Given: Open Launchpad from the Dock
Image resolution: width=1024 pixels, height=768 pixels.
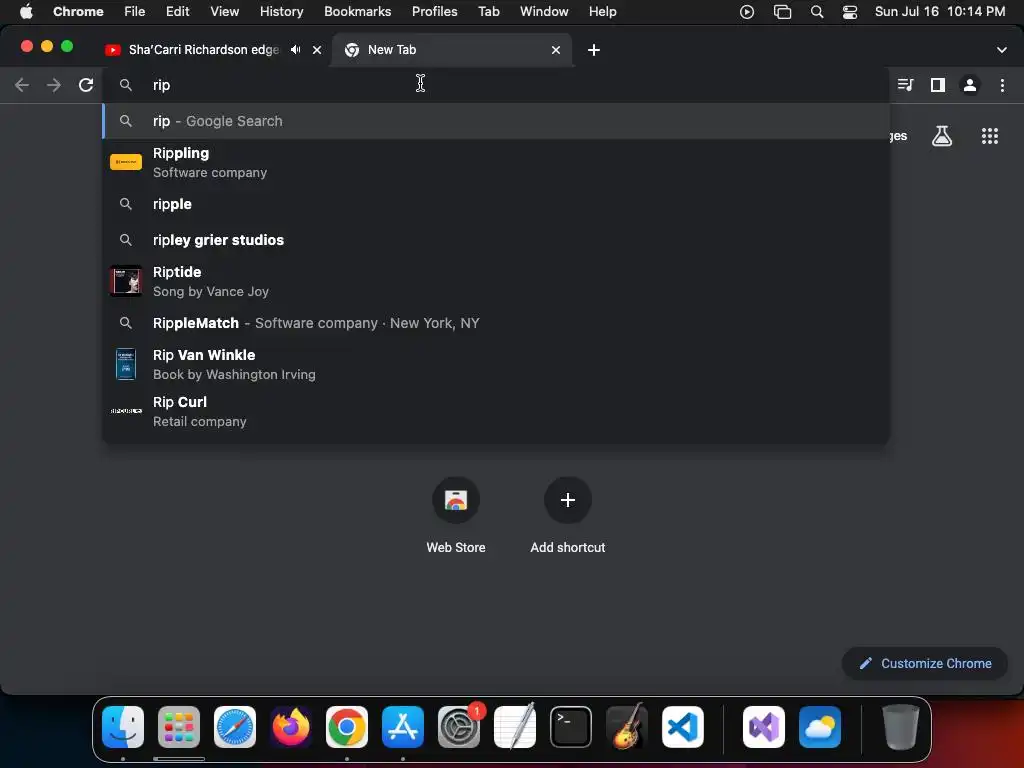Looking at the screenshot, I should coord(179,727).
